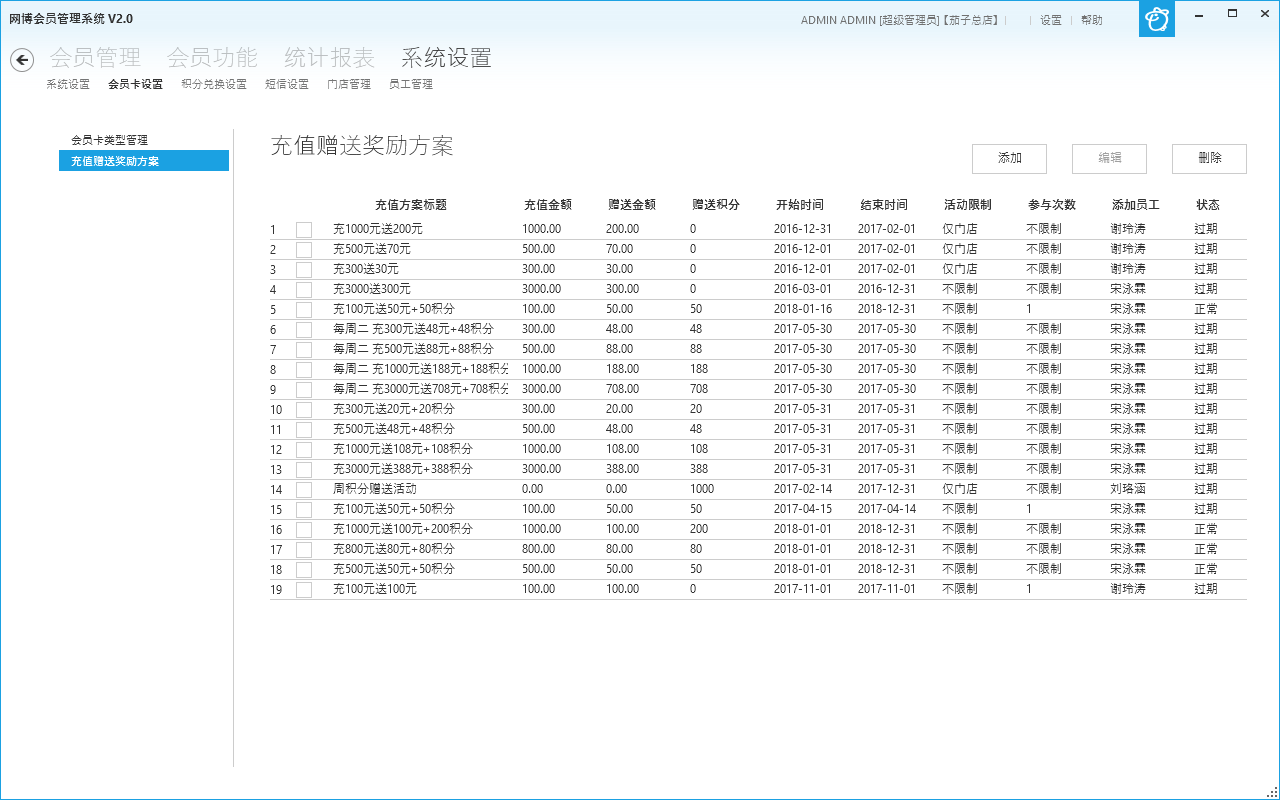Open the 会员功能 main tab

point(212,58)
